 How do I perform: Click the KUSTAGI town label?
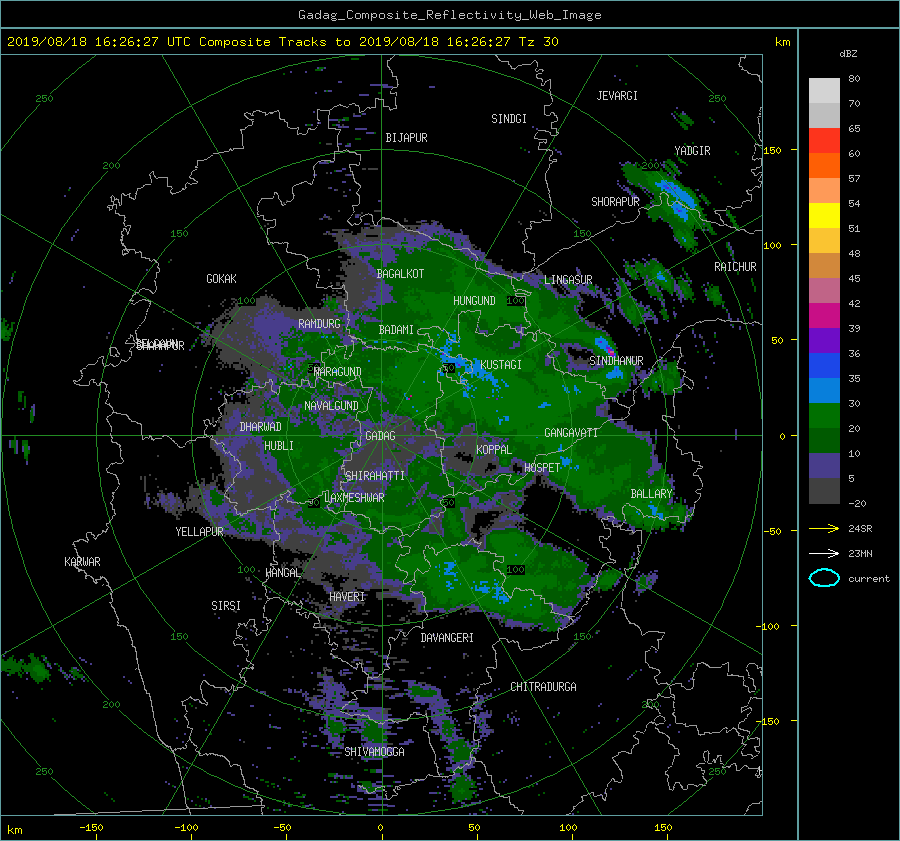pos(501,365)
